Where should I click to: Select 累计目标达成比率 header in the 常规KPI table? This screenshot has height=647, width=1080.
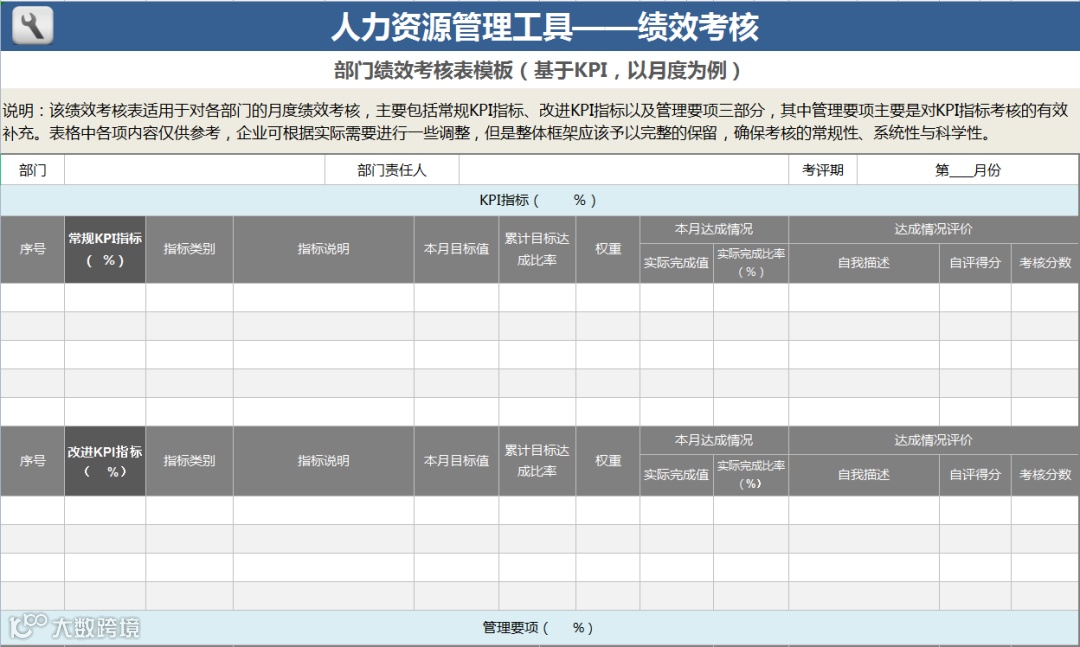[x=537, y=249]
